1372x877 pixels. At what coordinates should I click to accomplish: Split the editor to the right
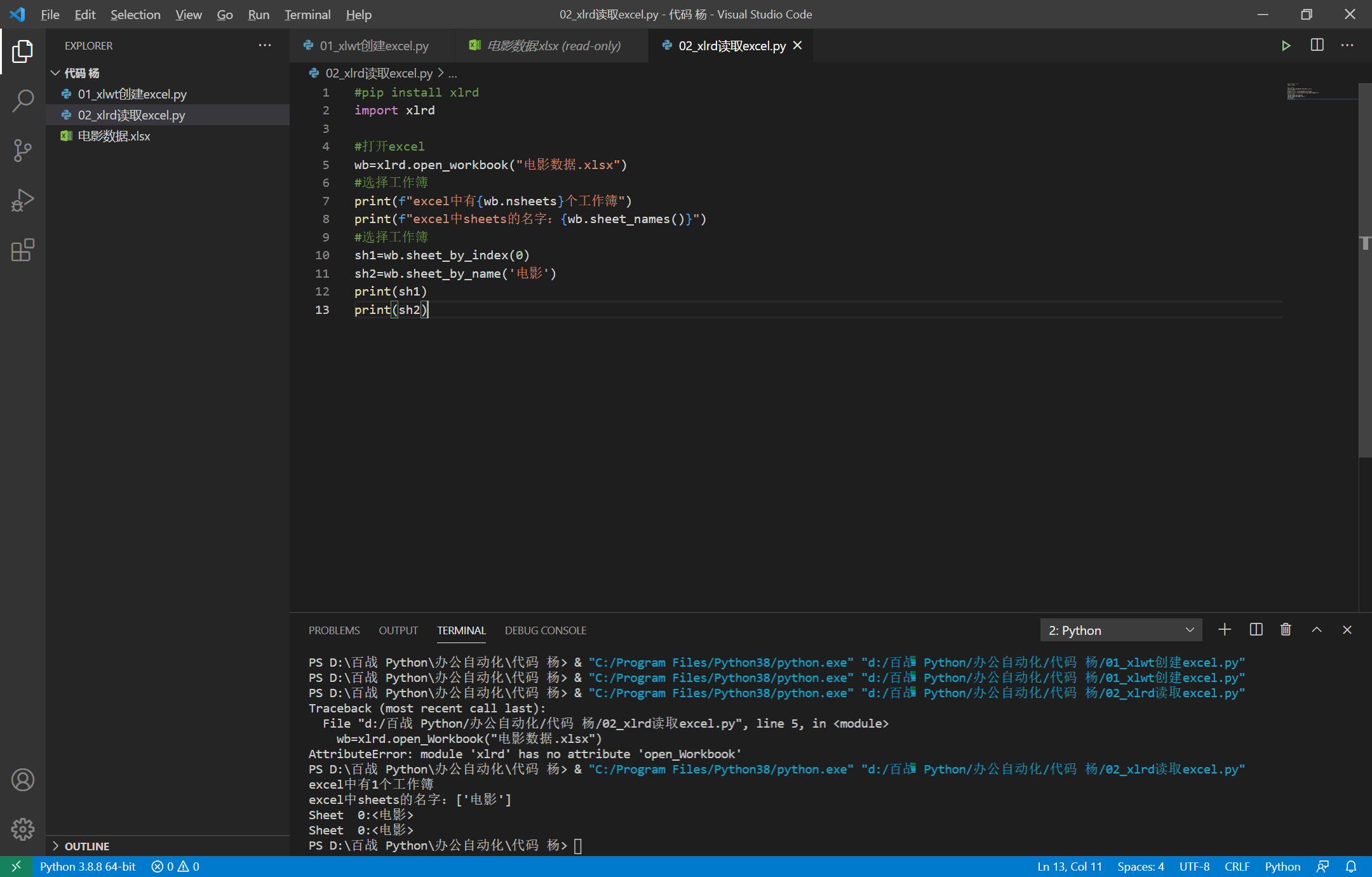coord(1317,46)
